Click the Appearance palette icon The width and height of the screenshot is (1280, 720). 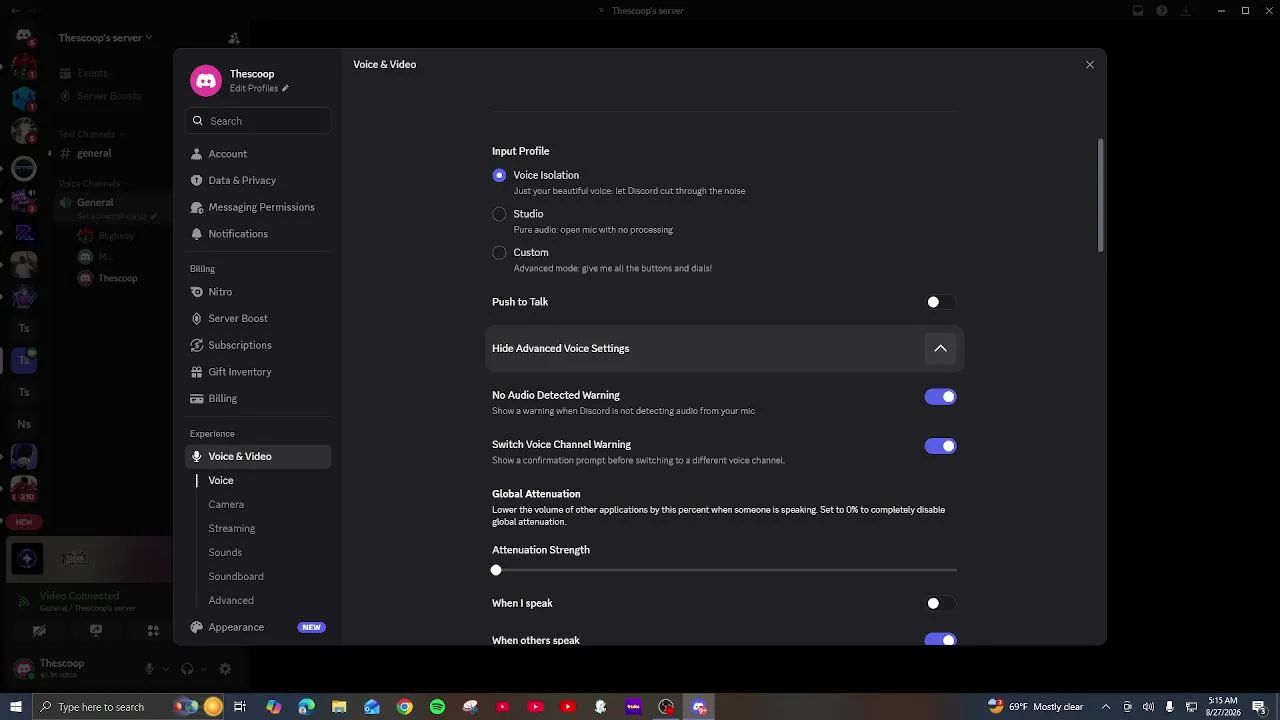point(197,627)
